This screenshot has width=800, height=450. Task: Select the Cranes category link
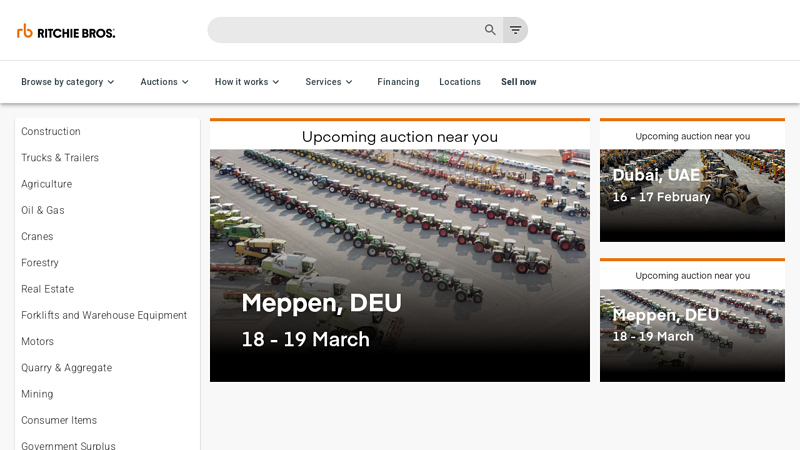[37, 237]
